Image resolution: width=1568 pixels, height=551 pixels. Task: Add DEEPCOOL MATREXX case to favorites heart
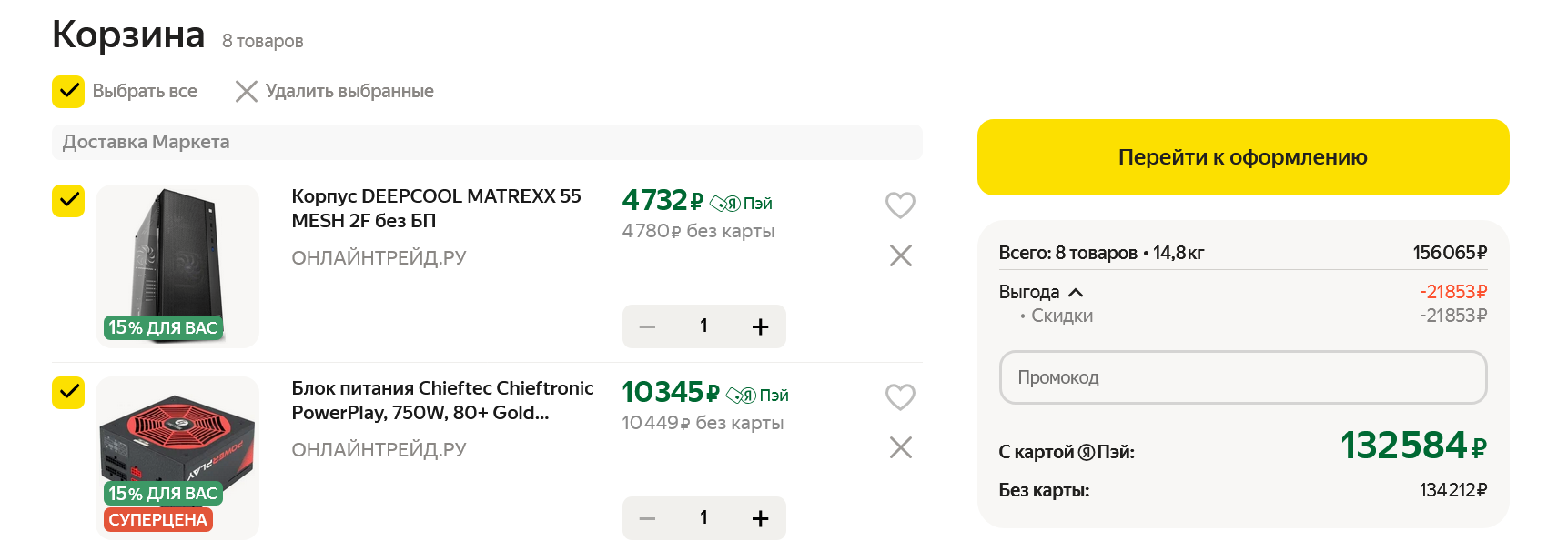pyautogui.click(x=900, y=205)
